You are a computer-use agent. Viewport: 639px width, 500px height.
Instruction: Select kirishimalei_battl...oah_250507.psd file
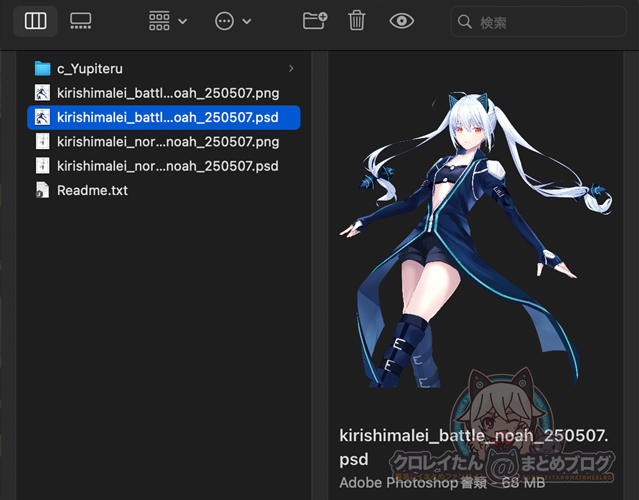pos(164,117)
